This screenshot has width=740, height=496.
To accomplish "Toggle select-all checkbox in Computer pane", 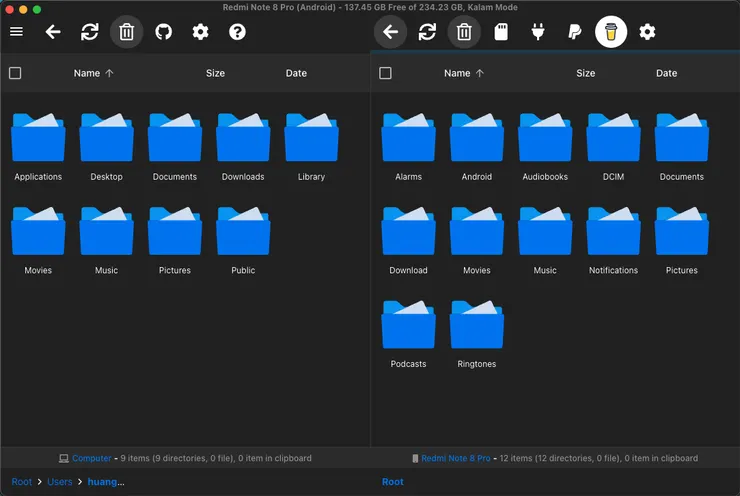I will (x=15, y=73).
